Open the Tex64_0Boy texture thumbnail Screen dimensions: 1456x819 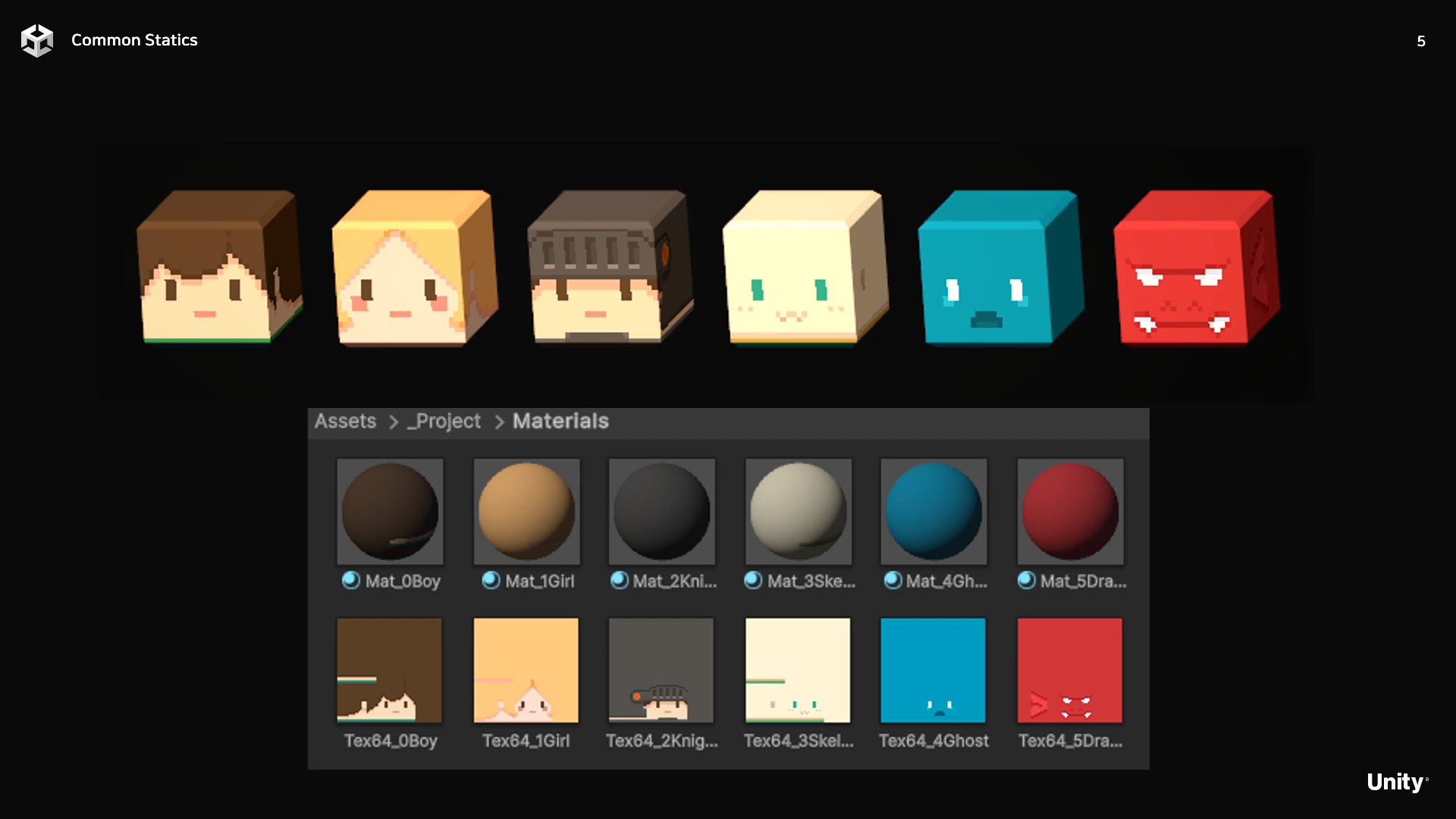pyautogui.click(x=389, y=670)
